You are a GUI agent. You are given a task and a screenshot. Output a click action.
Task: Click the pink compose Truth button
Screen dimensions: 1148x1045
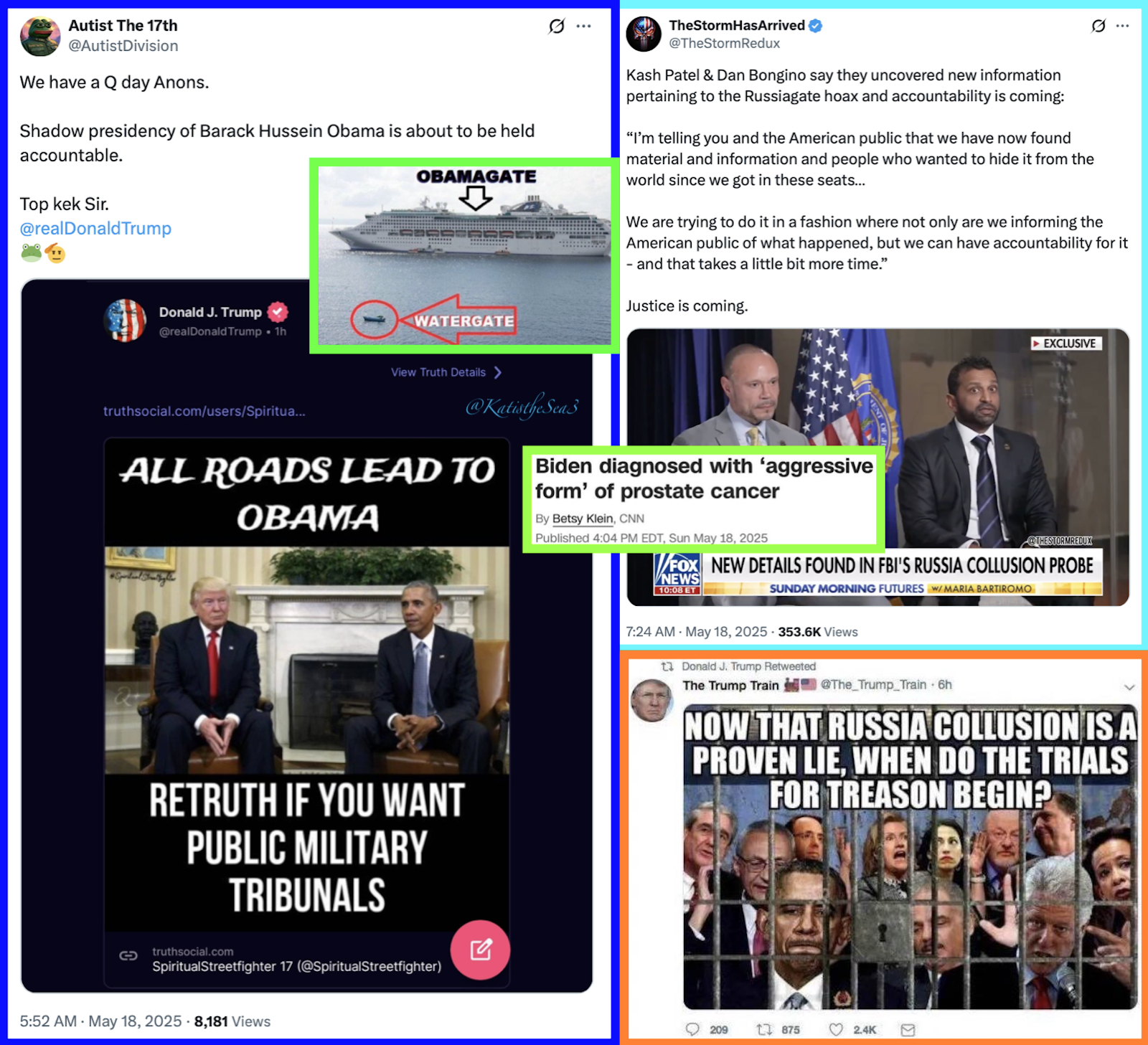click(x=480, y=950)
